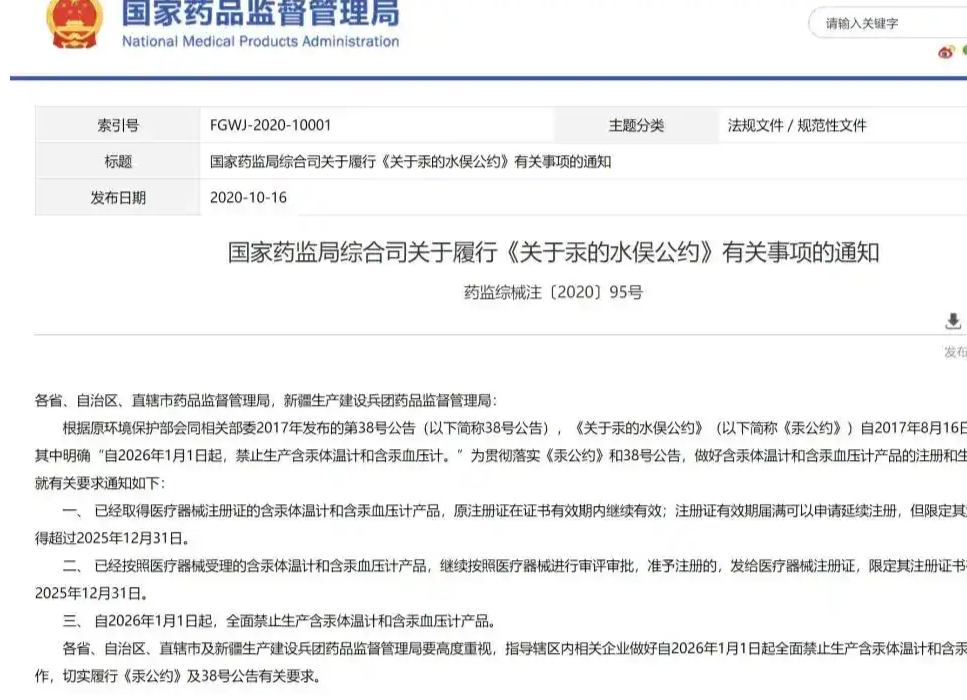The height and width of the screenshot is (700, 967).
Task: Select the 主题分类 label cell
Action: point(636,126)
